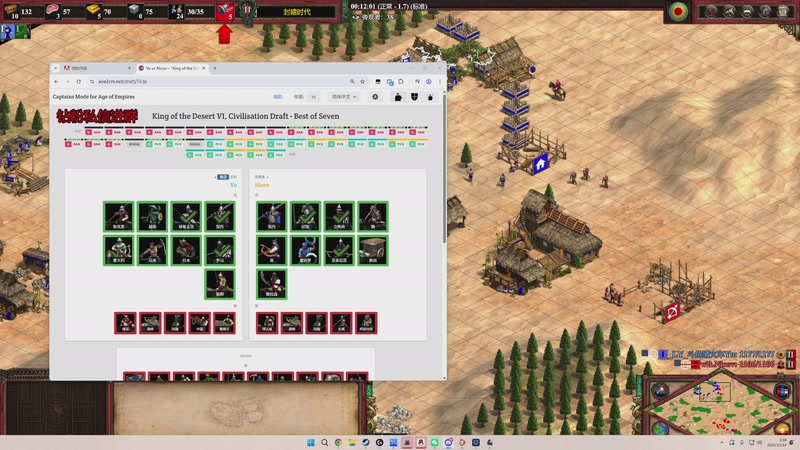Close the 'Yo vs Nicov' tab
This screenshot has height=450, width=800.
coord(204,68)
